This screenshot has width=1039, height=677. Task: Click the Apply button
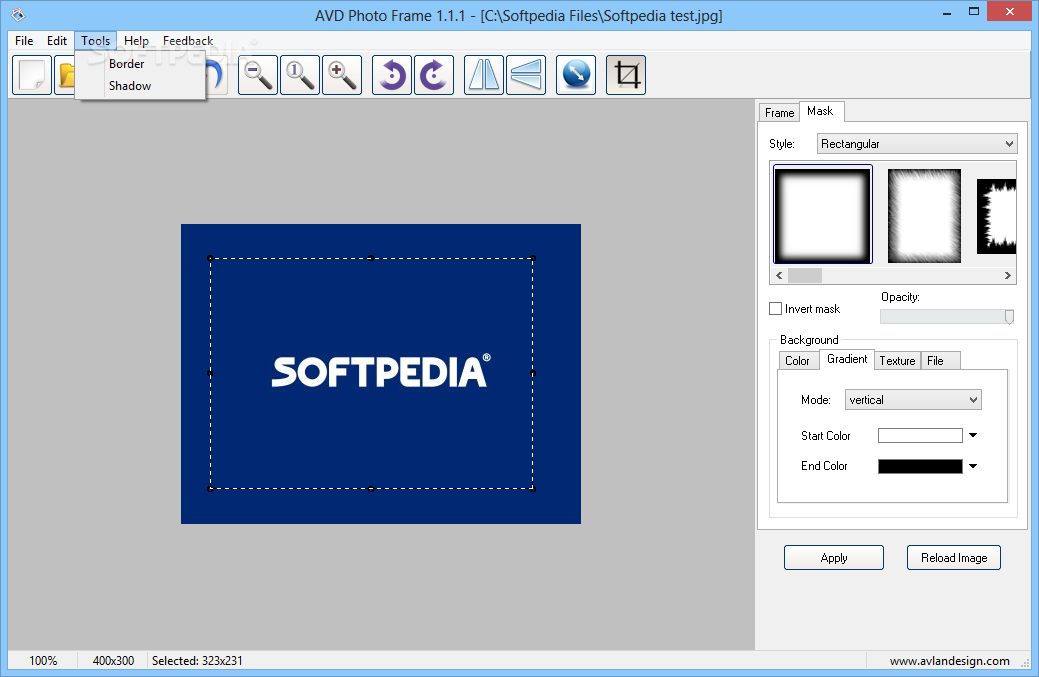click(834, 558)
